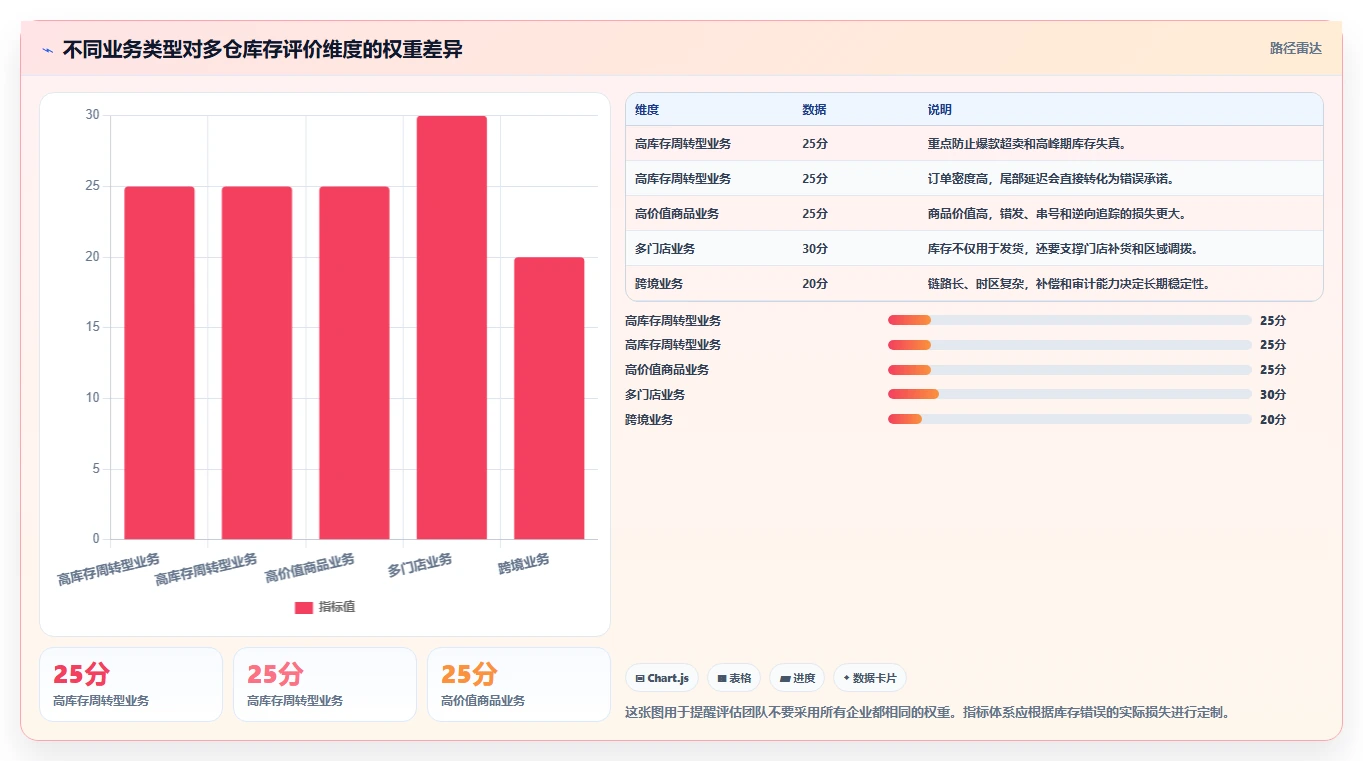
Task: Click 30分 in the table's 多门店业务 row
Action: (815, 249)
